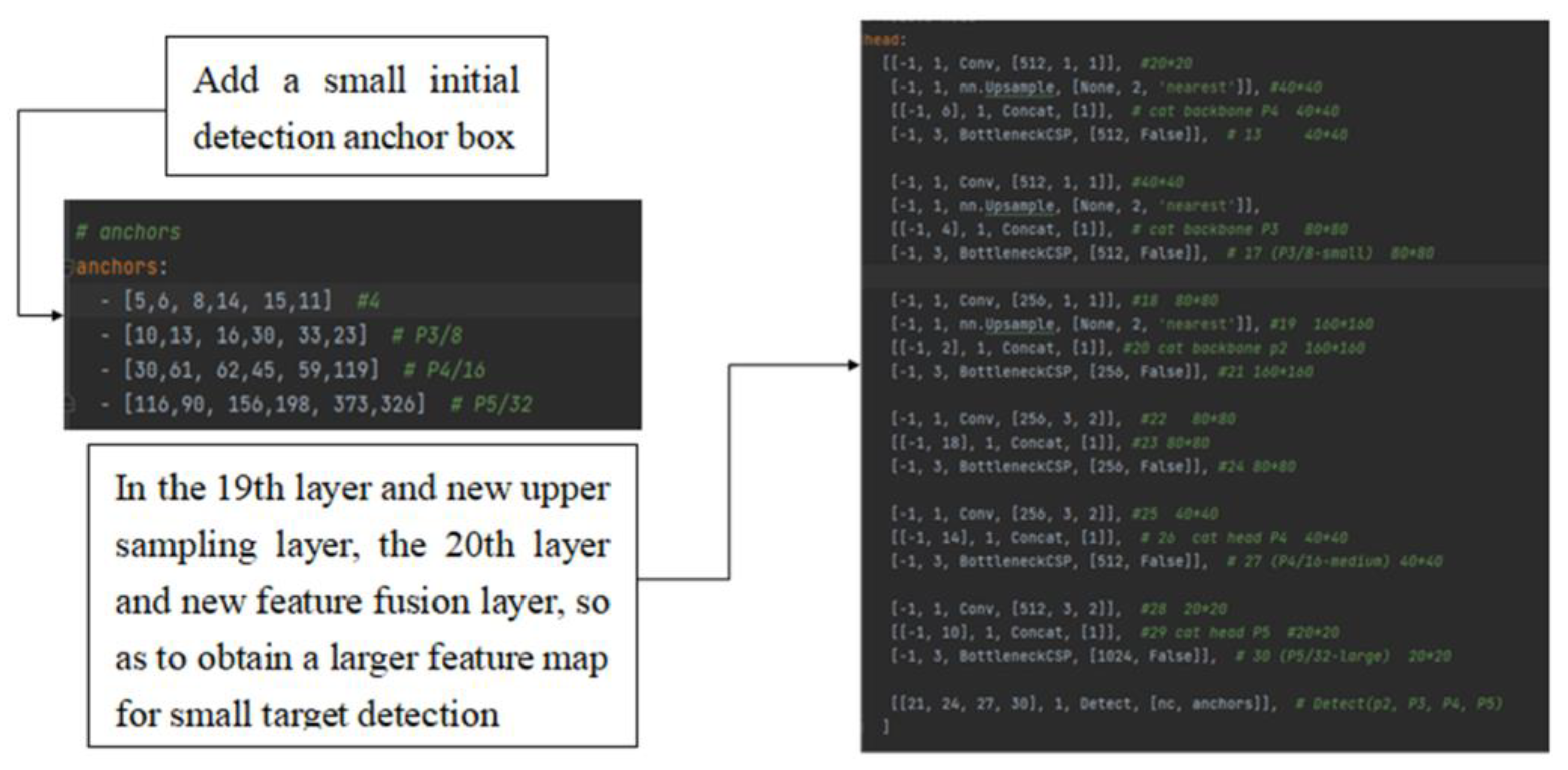This screenshot has width=1568, height=770.
Task: Click the green '# anchors' comment line
Action: click(128, 232)
